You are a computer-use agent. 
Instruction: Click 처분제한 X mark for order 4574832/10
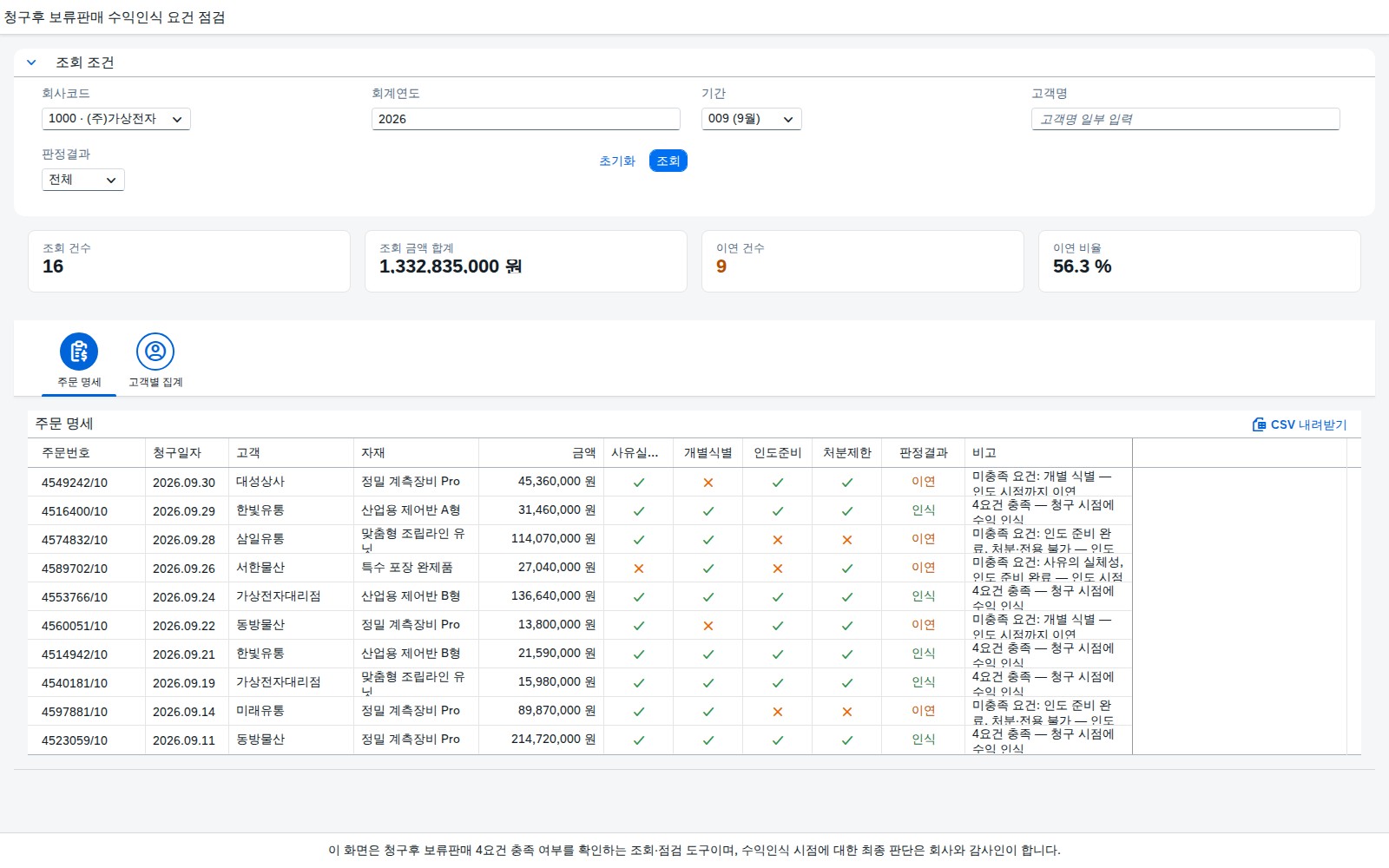pos(847,540)
